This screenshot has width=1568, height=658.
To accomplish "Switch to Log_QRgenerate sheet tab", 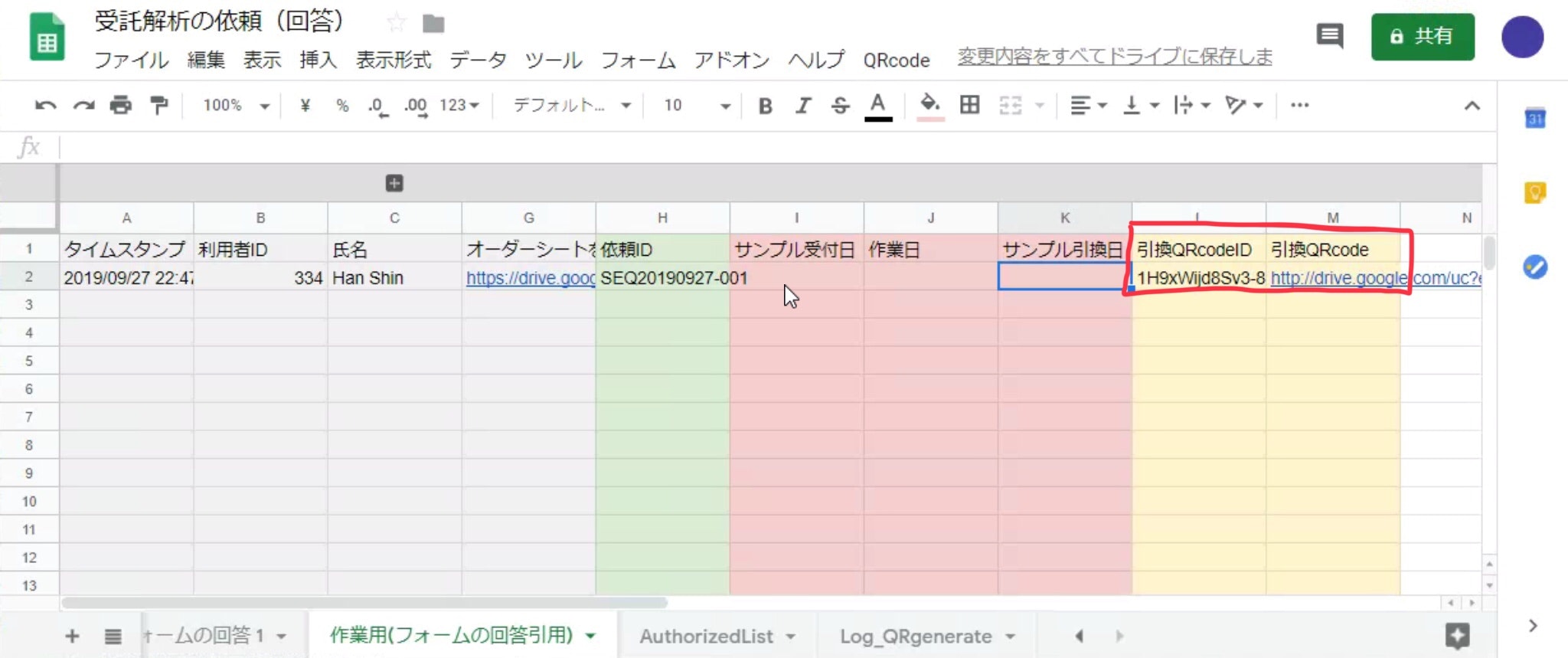I will point(927,636).
